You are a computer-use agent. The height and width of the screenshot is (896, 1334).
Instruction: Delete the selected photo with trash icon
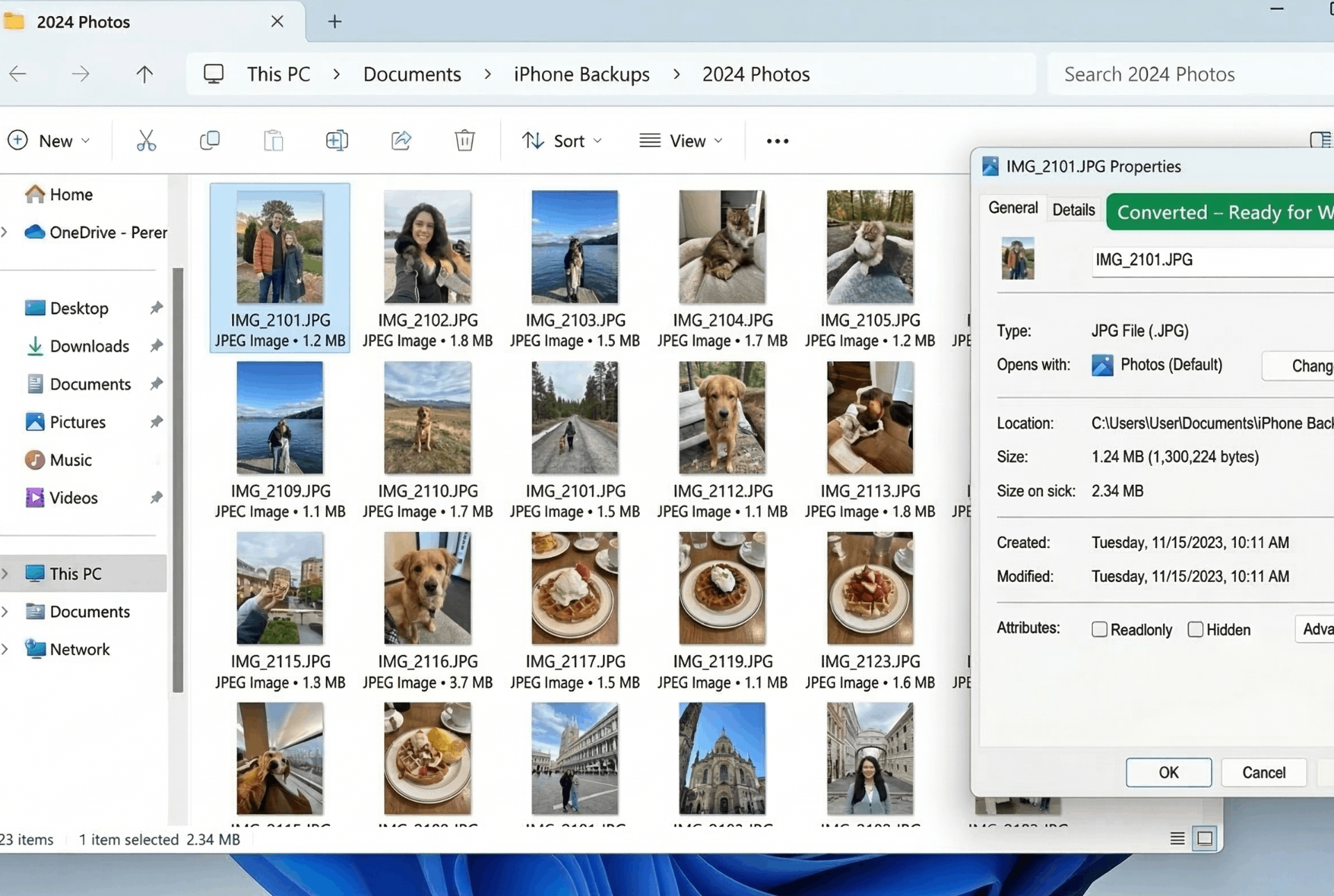pyautogui.click(x=465, y=140)
